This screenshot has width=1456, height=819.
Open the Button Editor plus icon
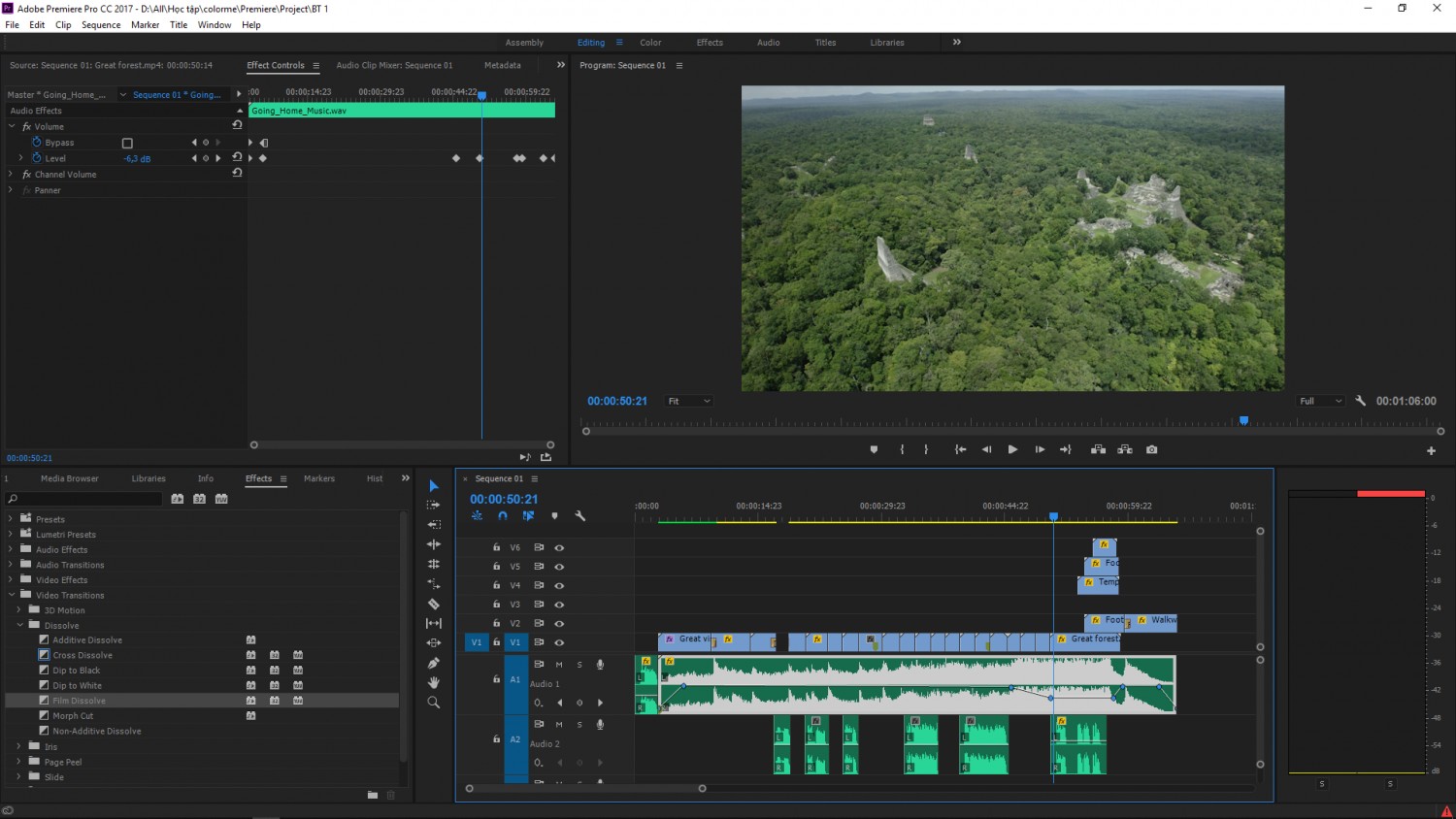(1431, 450)
